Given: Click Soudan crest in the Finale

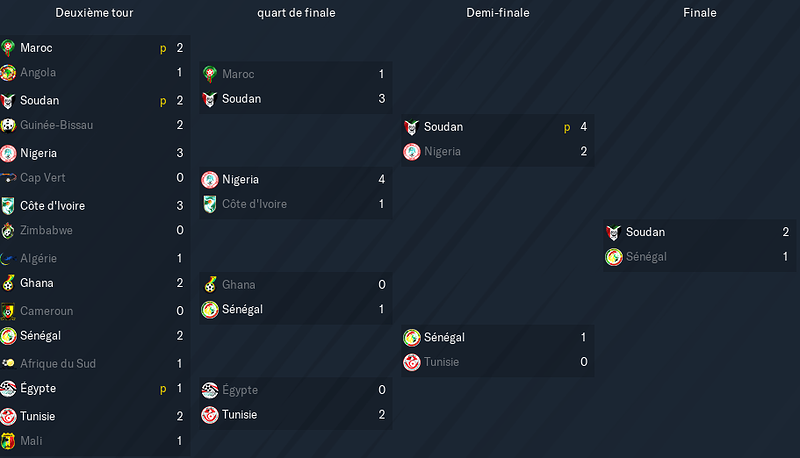Looking at the screenshot, I should pos(613,233).
